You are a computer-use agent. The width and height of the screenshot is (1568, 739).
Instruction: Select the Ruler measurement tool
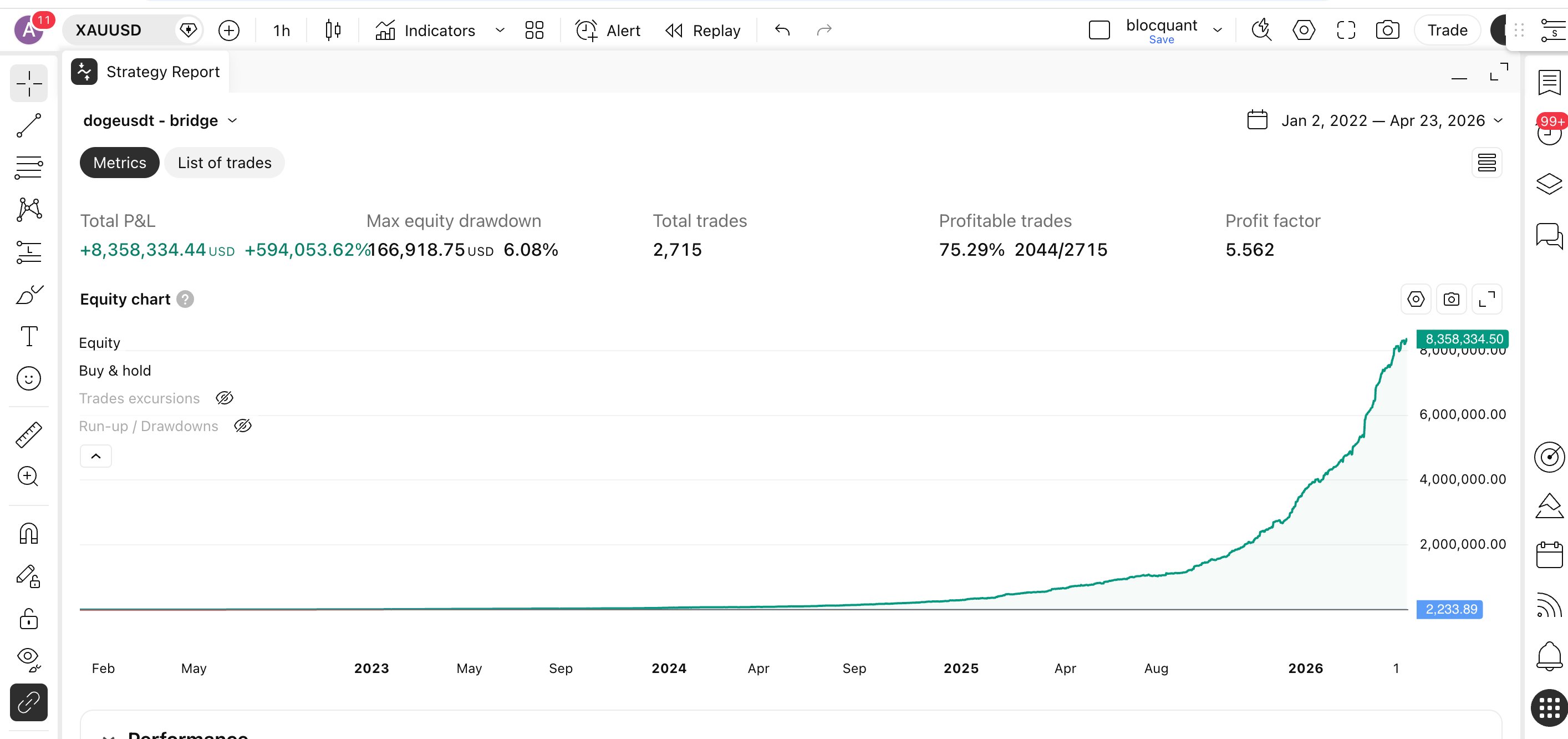(29, 434)
